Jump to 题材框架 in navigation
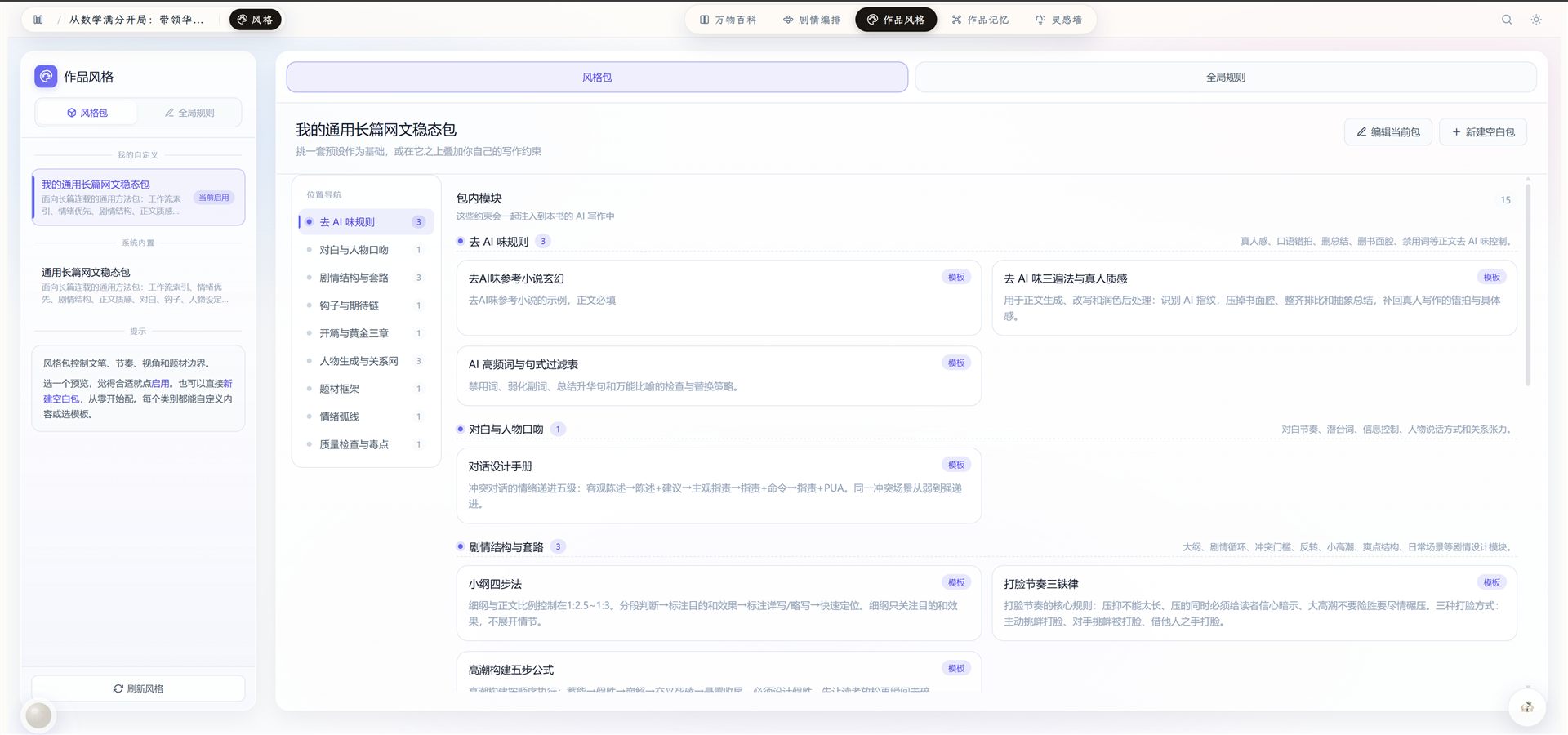This screenshot has width=1568, height=735. click(366, 389)
